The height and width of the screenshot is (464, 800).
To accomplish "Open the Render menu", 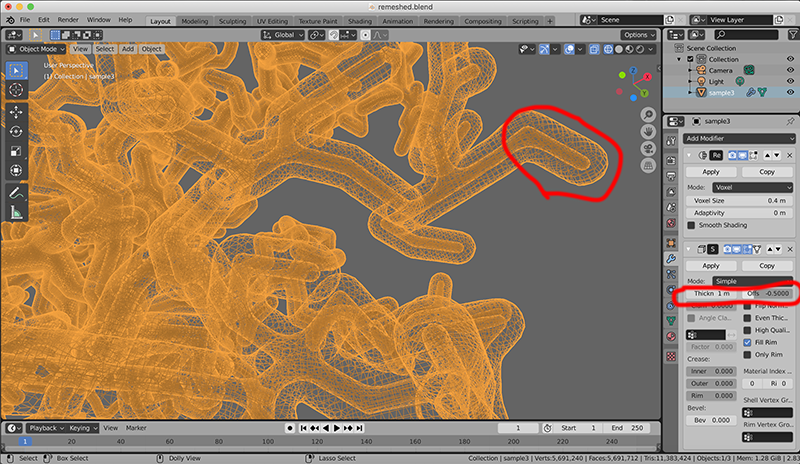I will (68, 20).
